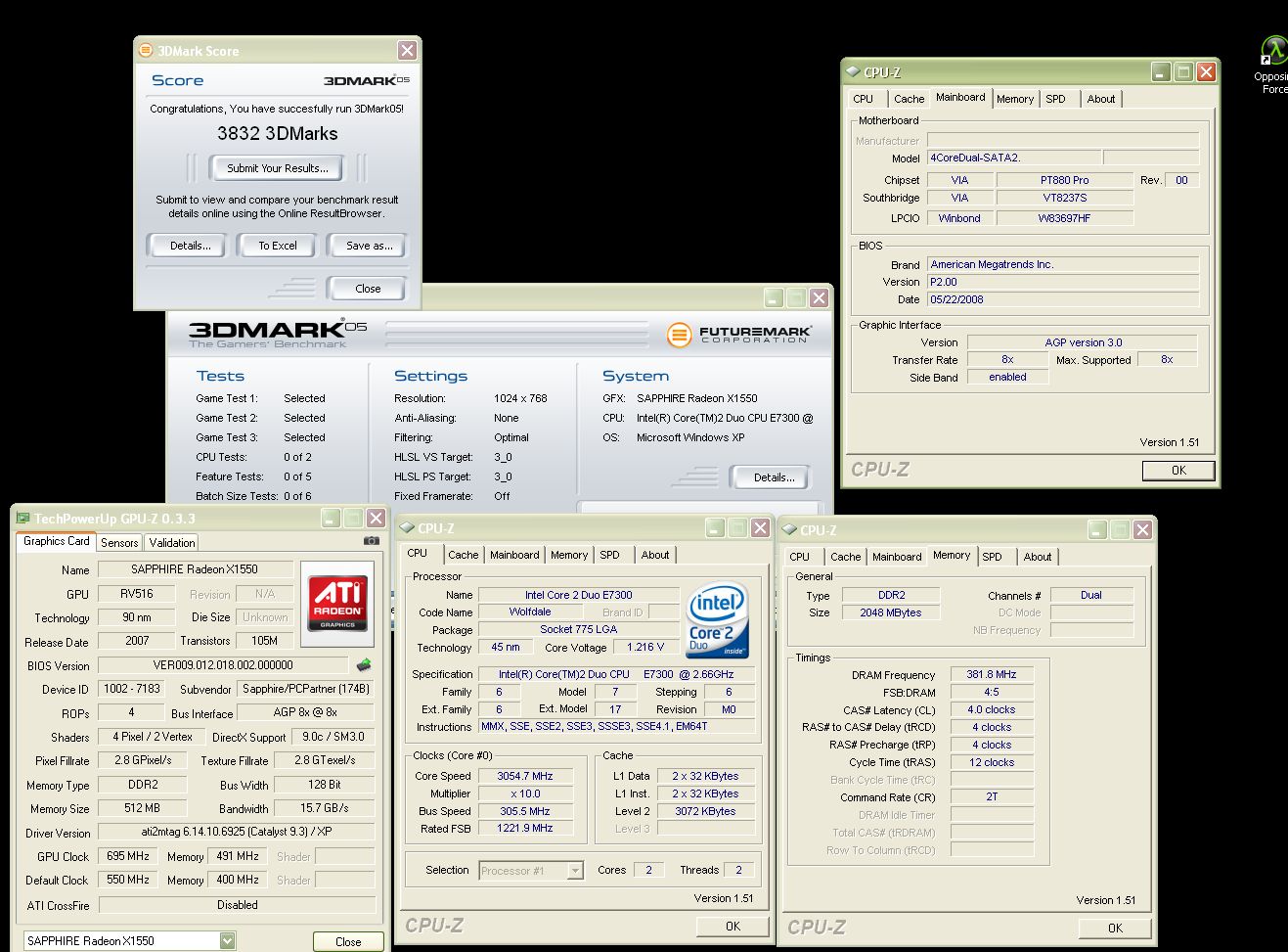Click the Resolution 1024 x 768 setting
The image size is (1288, 952).
pos(520,398)
